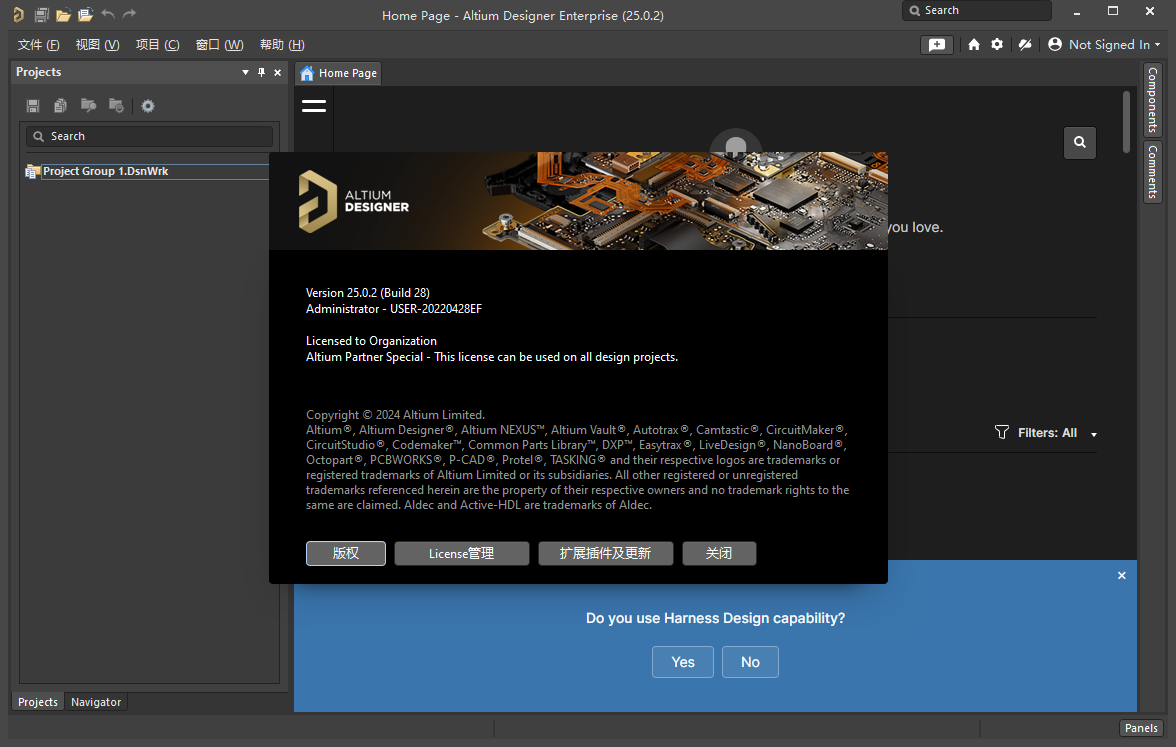1176x747 pixels.
Task: Open the Projects panel options dropdown arrow
Action: (x=245, y=73)
